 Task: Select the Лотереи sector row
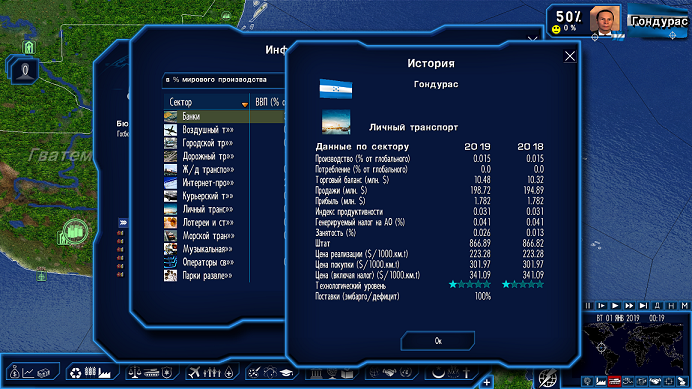pos(224,223)
